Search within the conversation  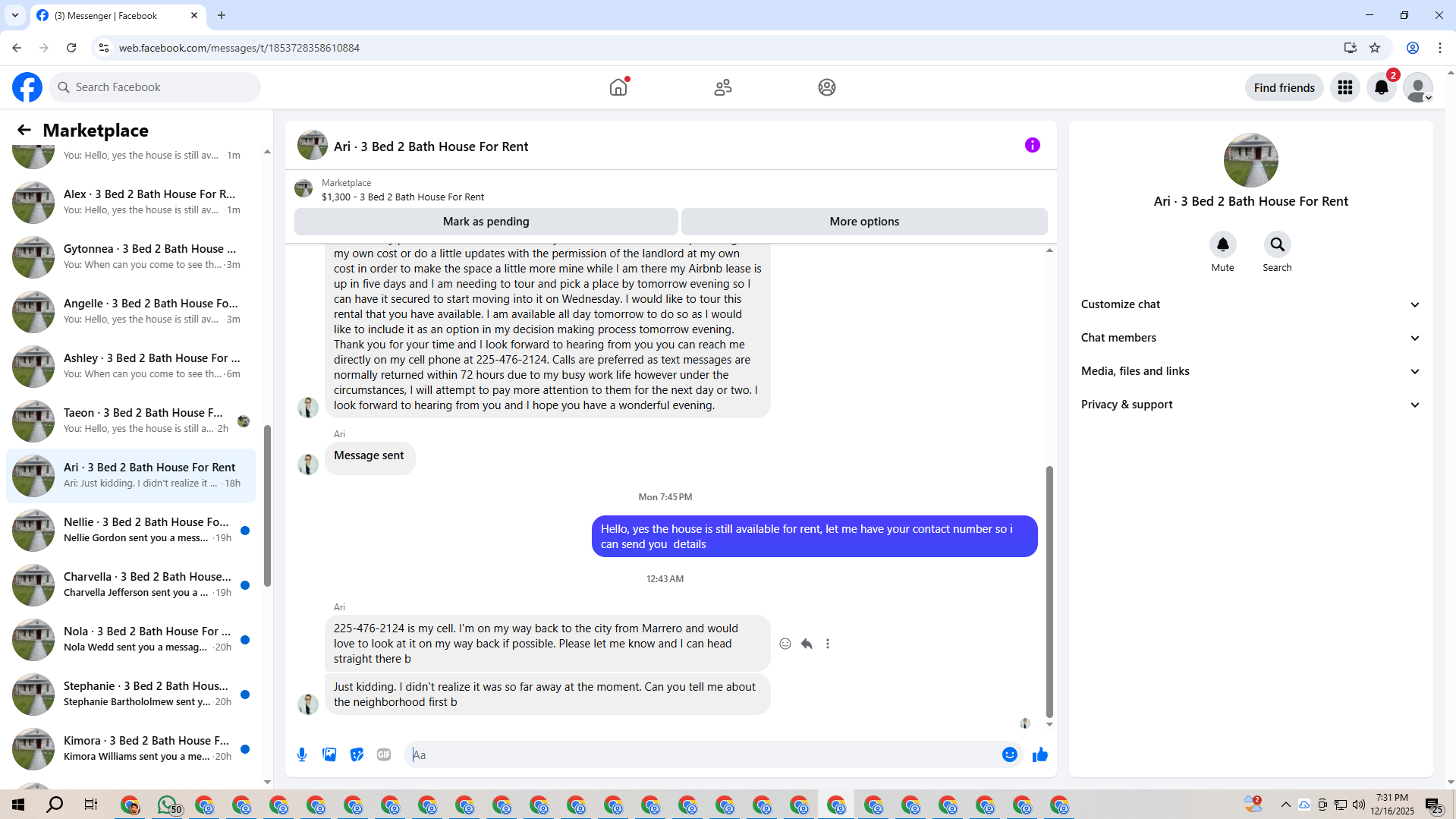1277,244
